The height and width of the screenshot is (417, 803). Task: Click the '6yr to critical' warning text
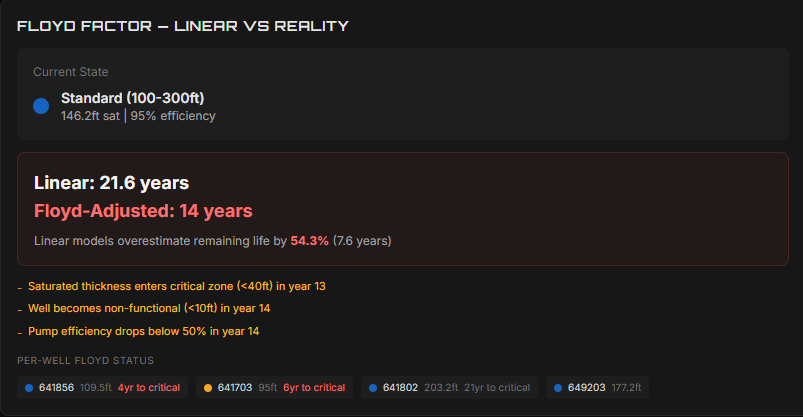[x=314, y=388]
